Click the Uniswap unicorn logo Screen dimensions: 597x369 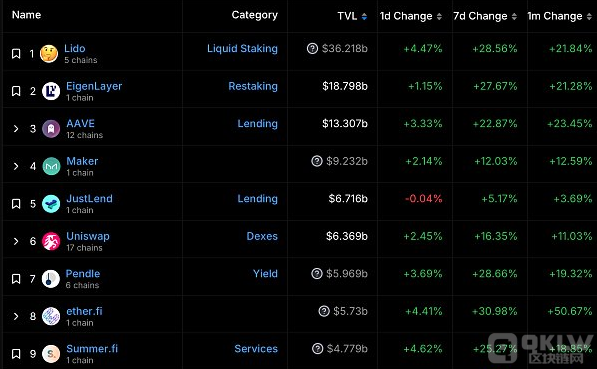point(51,241)
